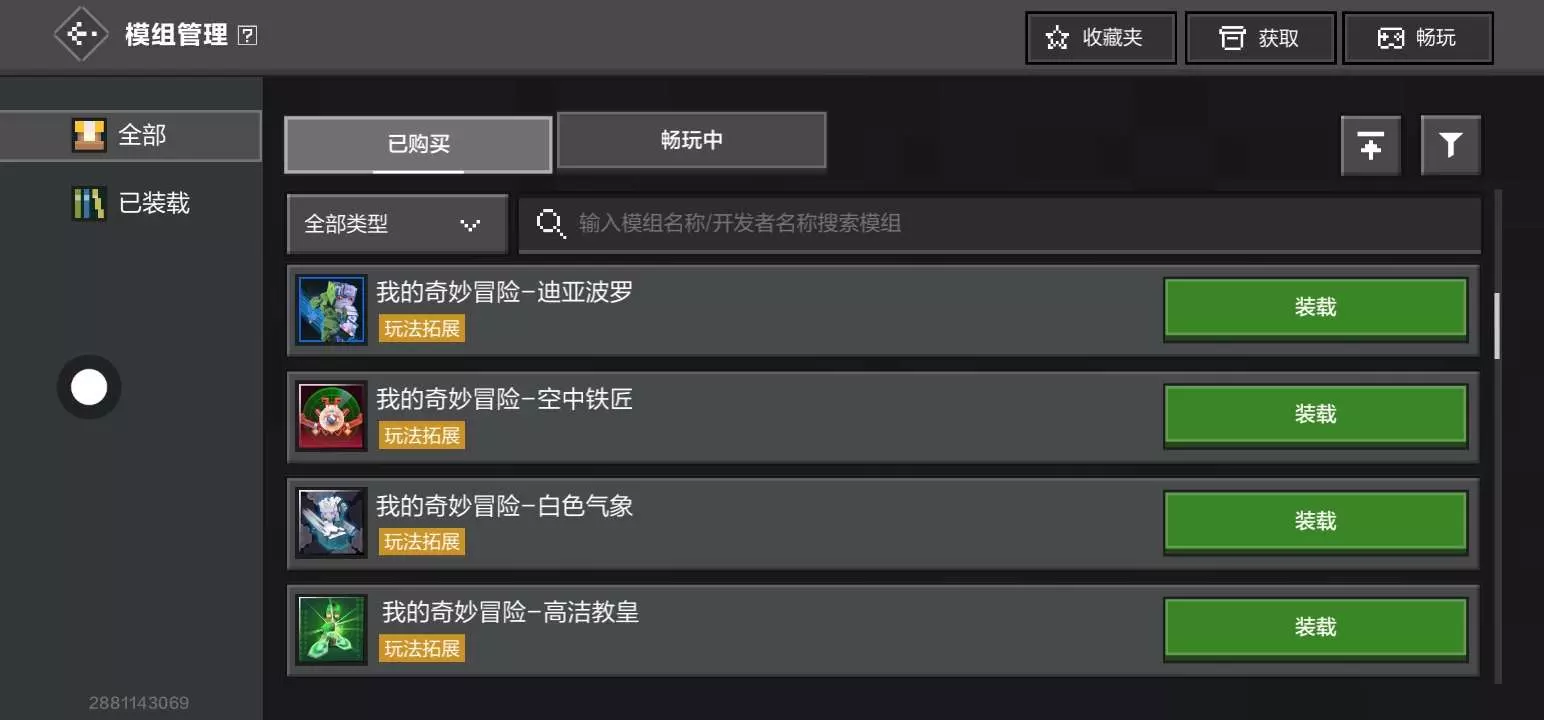Select 全部 in the left sidebar
Screen dimensions: 1544x720
tap(130, 135)
